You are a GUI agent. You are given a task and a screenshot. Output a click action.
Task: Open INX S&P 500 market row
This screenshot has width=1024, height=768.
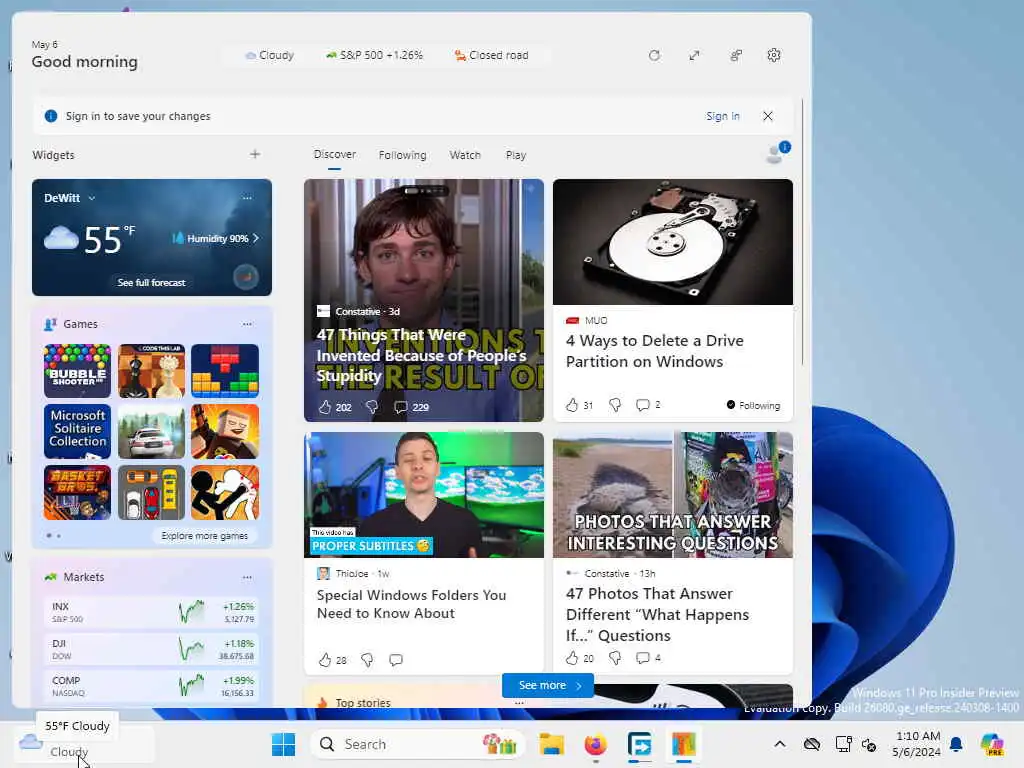[x=152, y=612]
